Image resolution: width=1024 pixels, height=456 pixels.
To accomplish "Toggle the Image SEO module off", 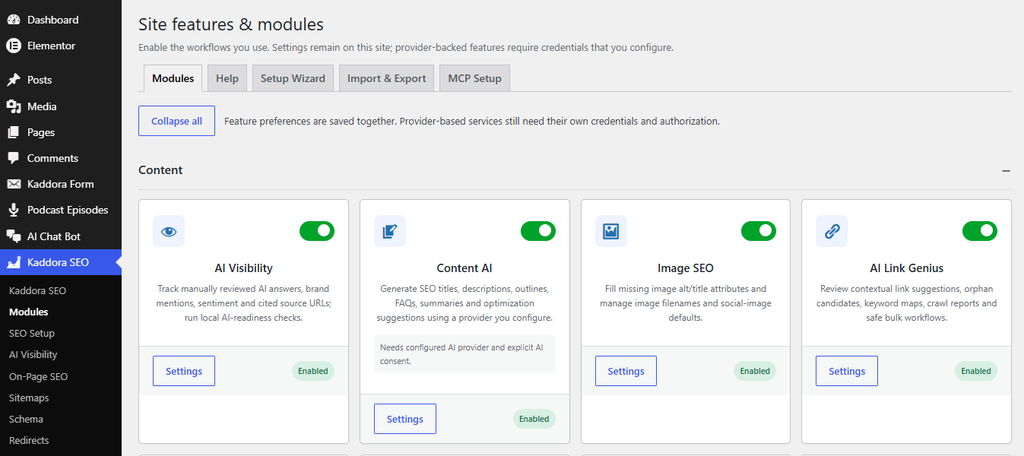I will click(x=759, y=231).
